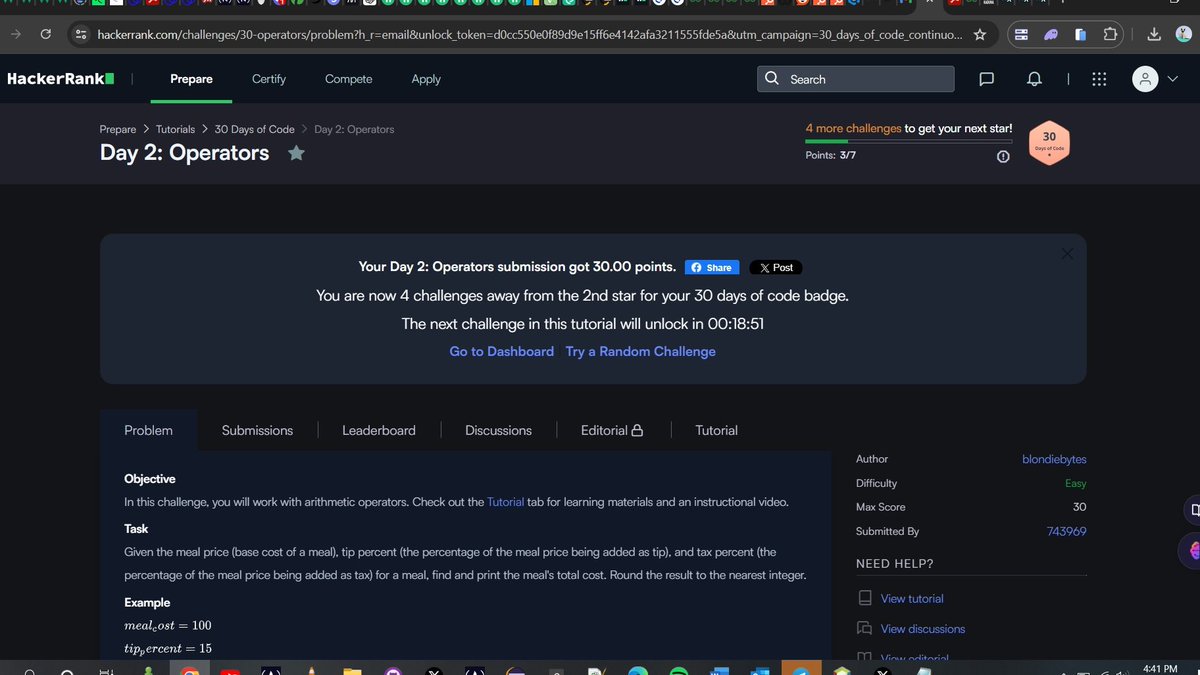Open the Compete nav item
1200x675 pixels.
point(349,79)
